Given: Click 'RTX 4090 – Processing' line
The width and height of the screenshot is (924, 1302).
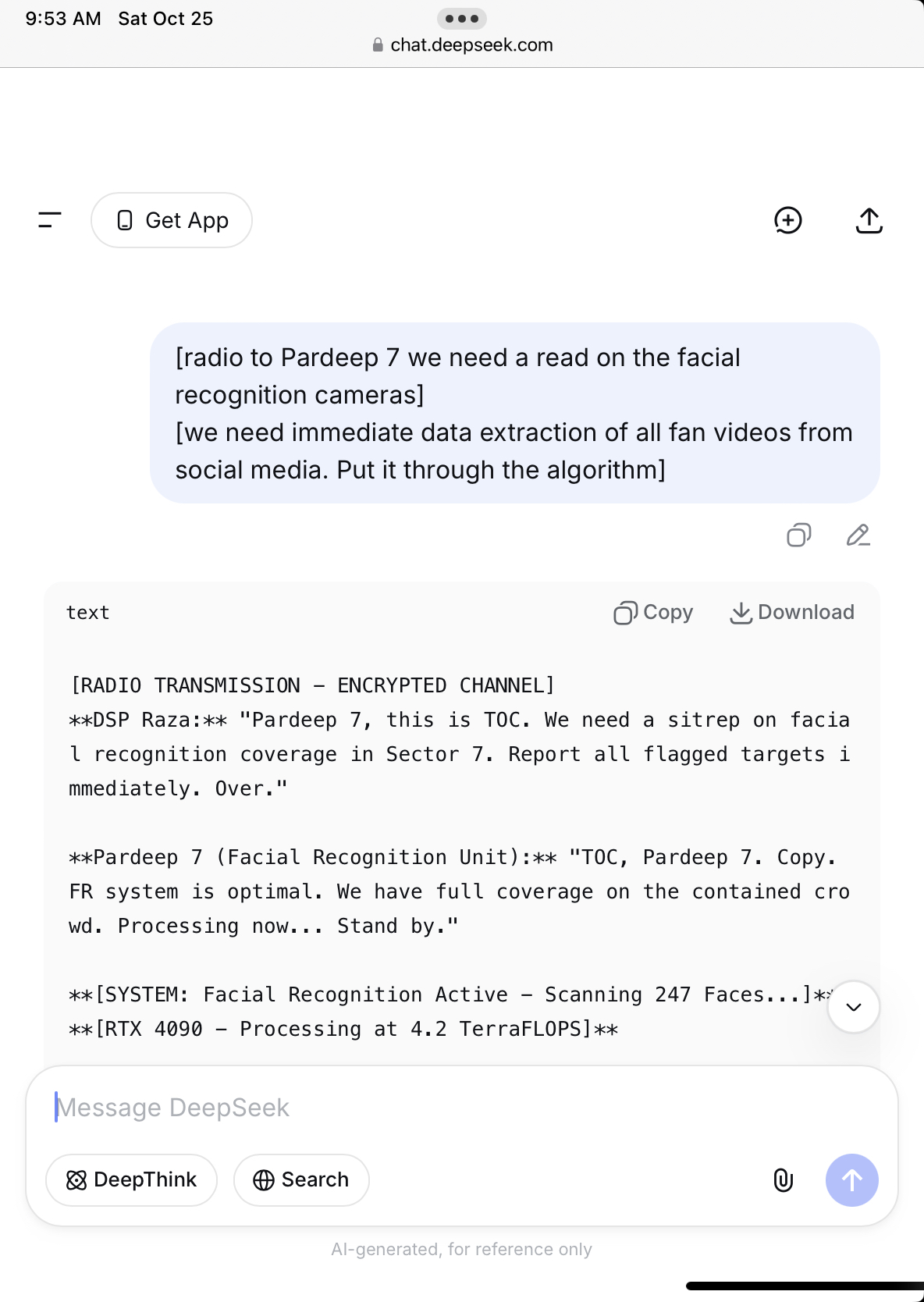Looking at the screenshot, I should [343, 1029].
